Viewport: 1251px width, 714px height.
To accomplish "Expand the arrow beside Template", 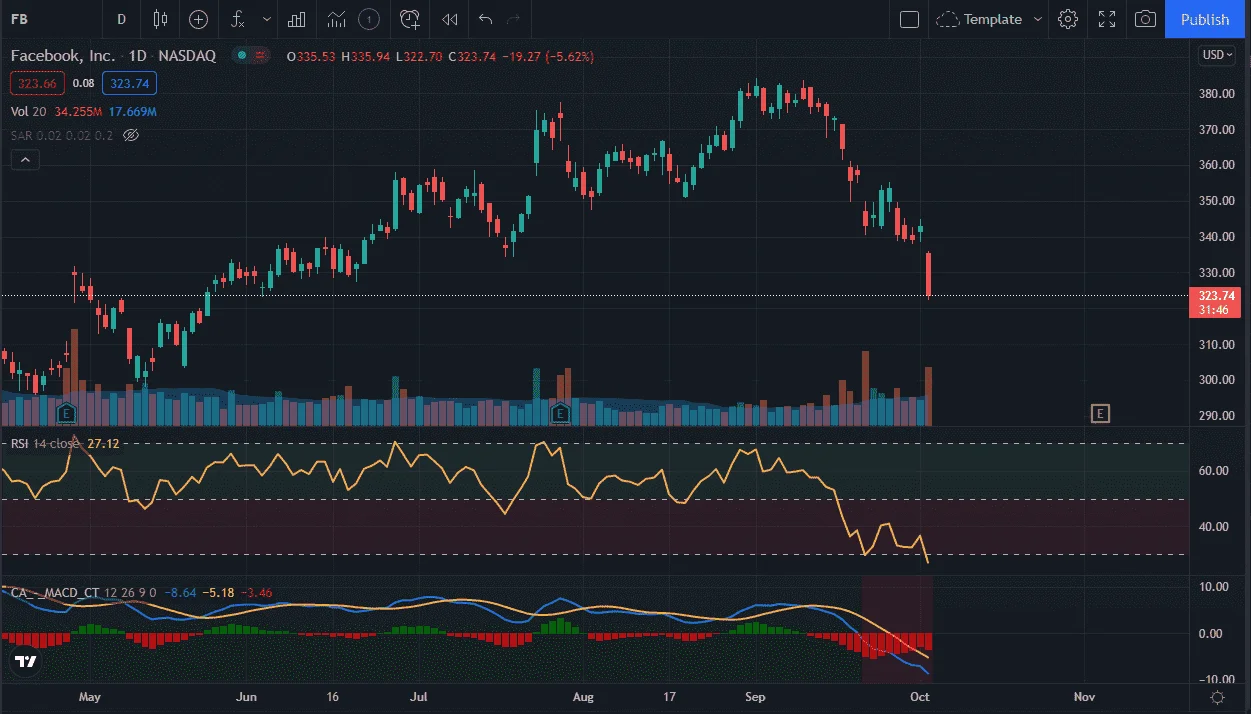I will click(x=1038, y=19).
